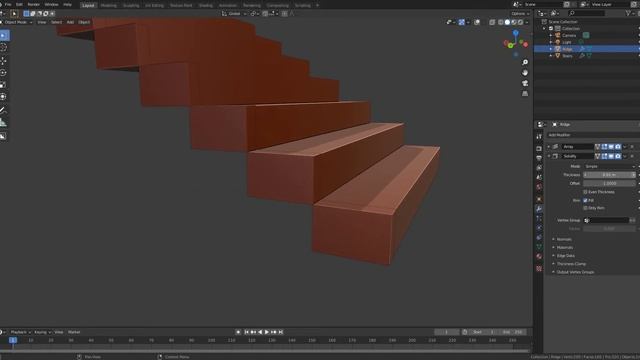Viewport: 640px width, 360px height.
Task: Toggle Array modifier viewport display
Action: [x=611, y=147]
